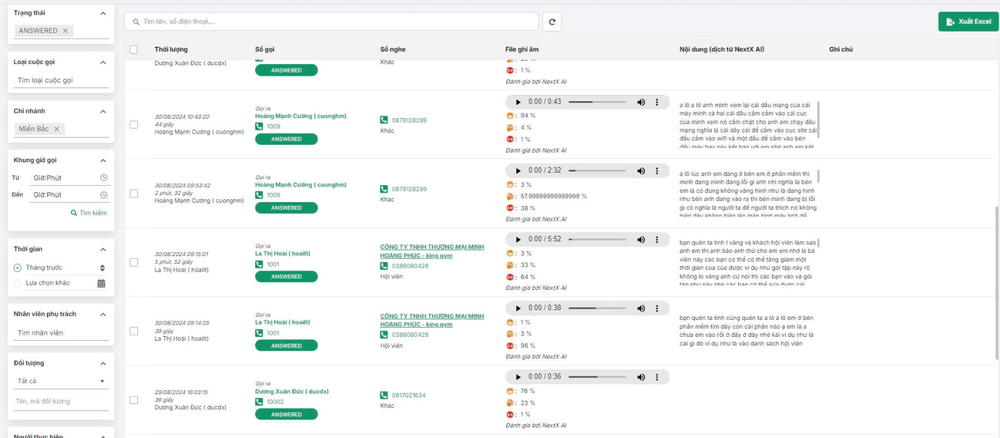Remove the Miền Bắc branch tag
Image resolution: width=1000 pixels, height=438 pixels.
pyautogui.click(x=57, y=129)
